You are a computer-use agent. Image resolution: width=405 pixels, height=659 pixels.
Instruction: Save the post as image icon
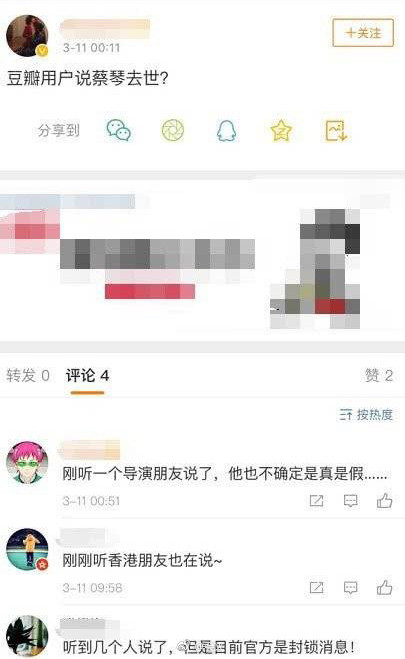coord(336,131)
